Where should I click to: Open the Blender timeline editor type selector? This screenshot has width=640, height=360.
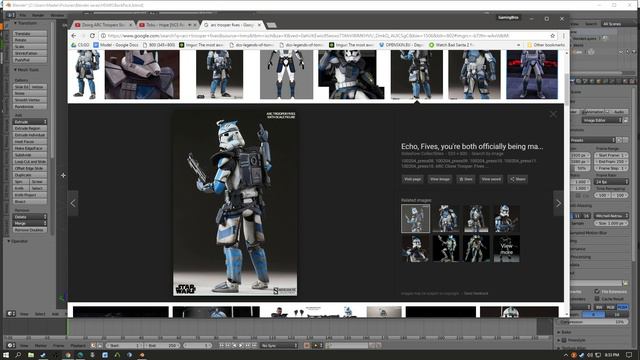coord(11,345)
